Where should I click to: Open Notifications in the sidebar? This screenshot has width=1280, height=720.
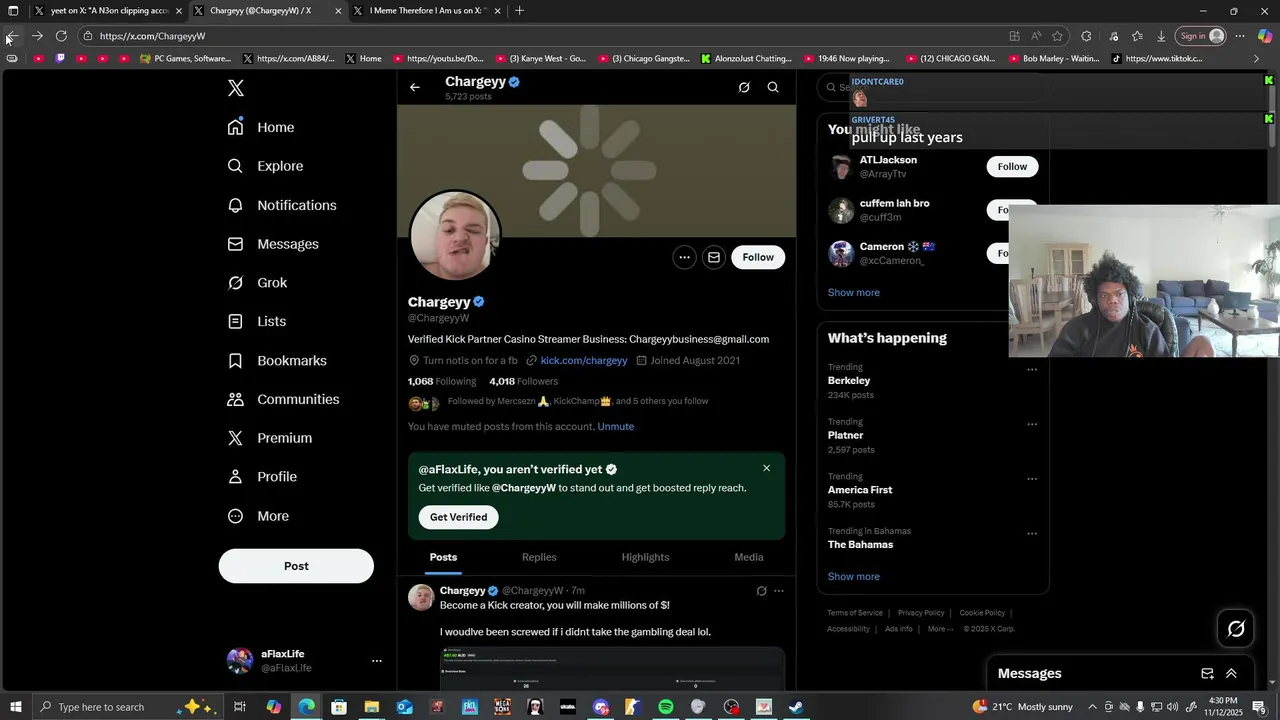[282, 205]
